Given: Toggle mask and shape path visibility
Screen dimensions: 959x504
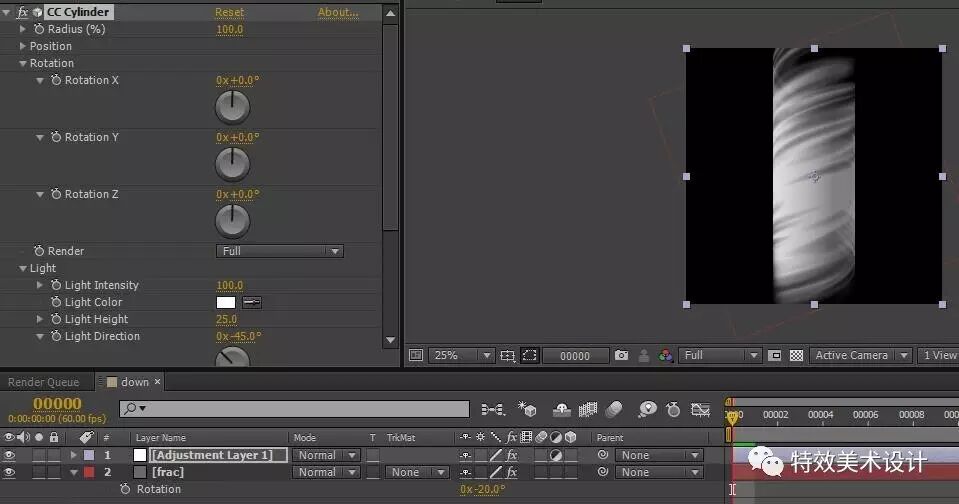Looking at the screenshot, I should coord(530,355).
